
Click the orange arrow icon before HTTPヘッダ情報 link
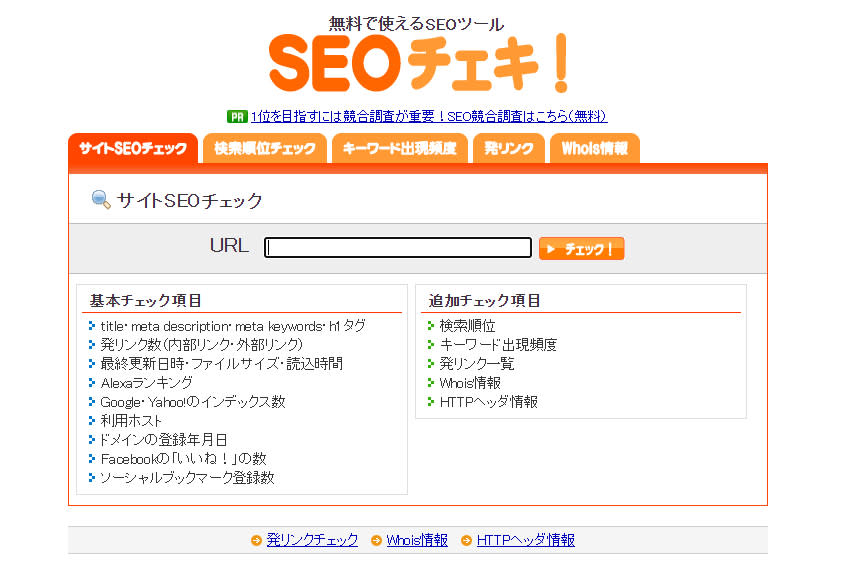pos(466,540)
